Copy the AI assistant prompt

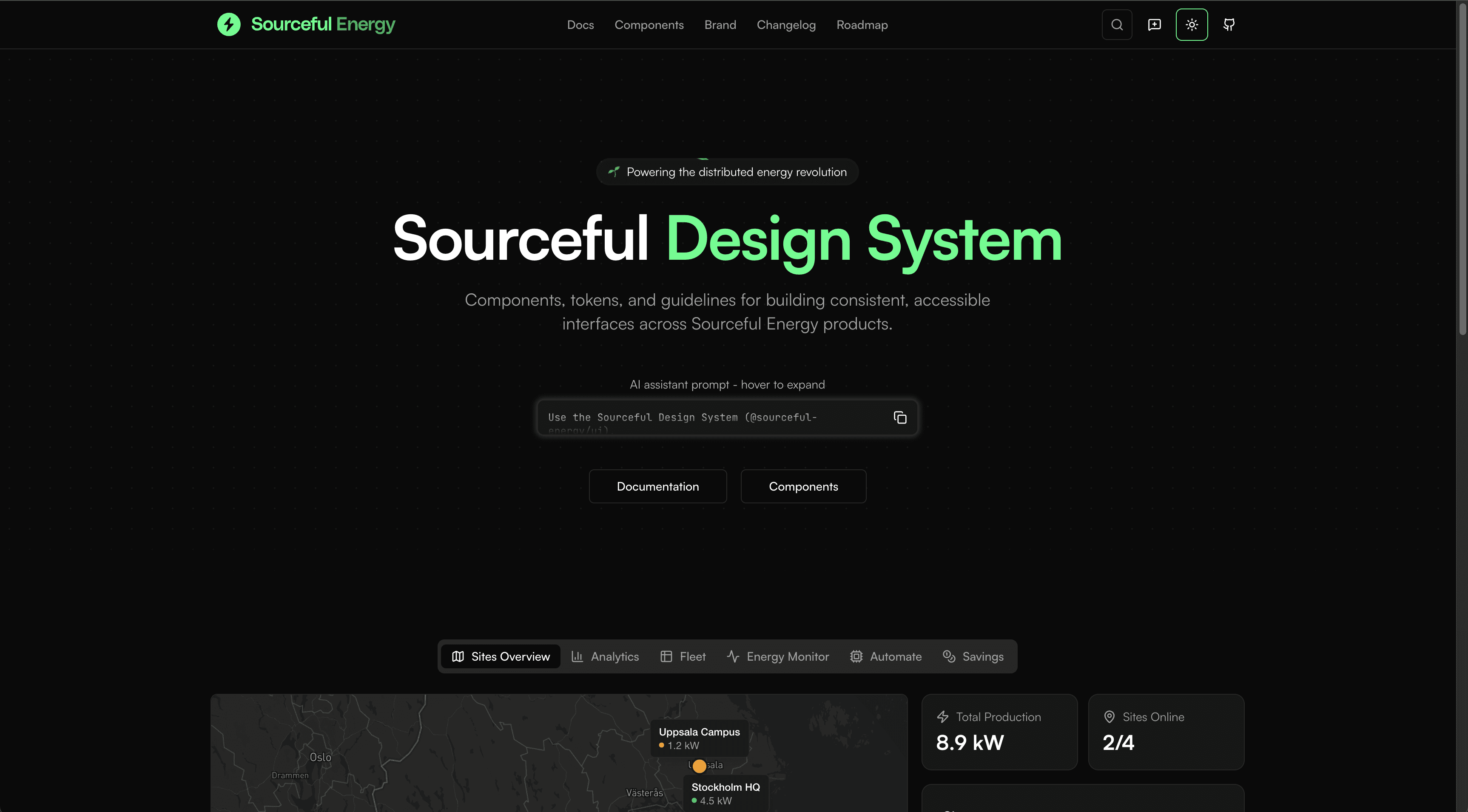coord(900,417)
